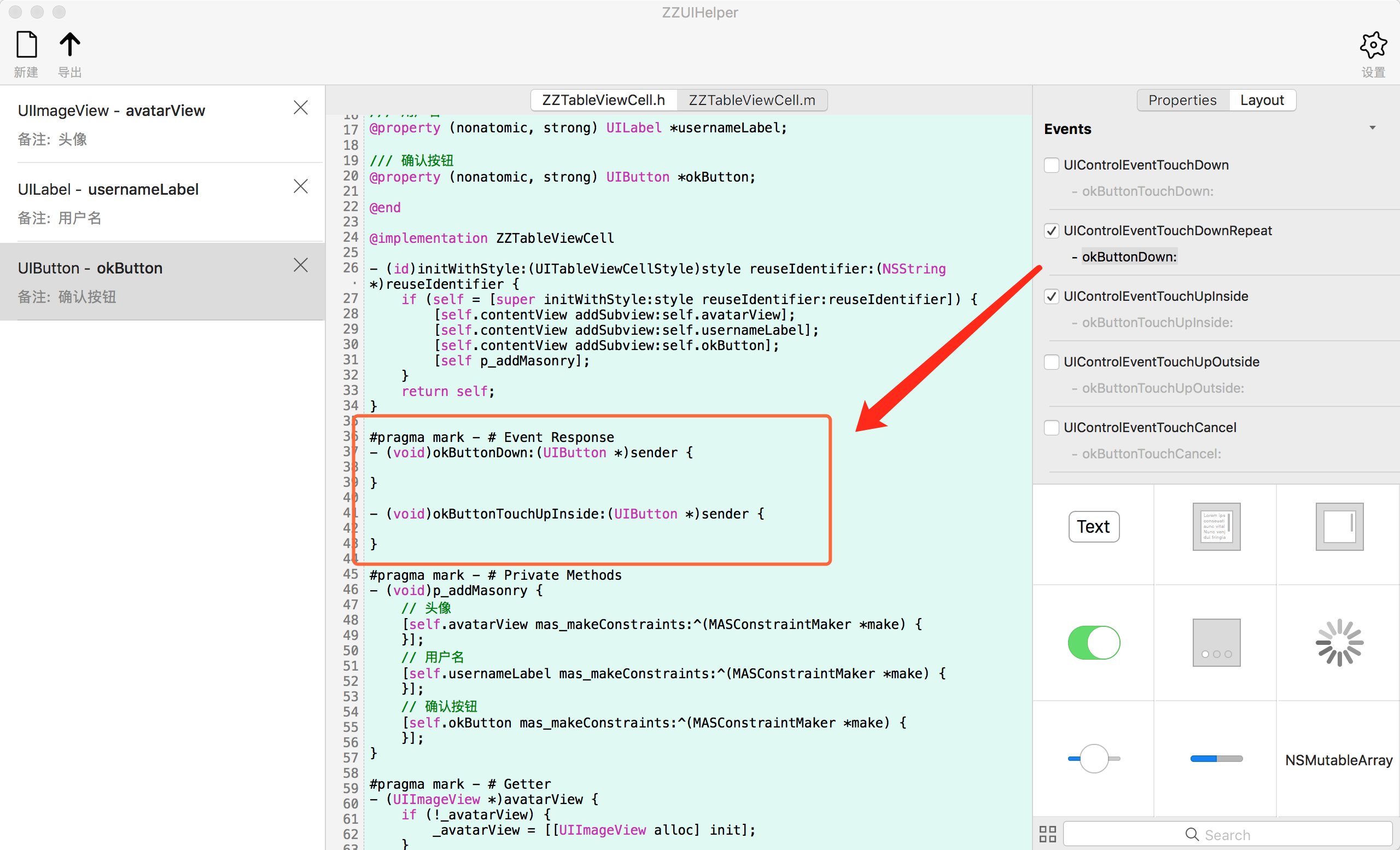Toggle UIControlEventTouchUpInside checkbox
Image resolution: width=1400 pixels, height=850 pixels.
[1052, 295]
